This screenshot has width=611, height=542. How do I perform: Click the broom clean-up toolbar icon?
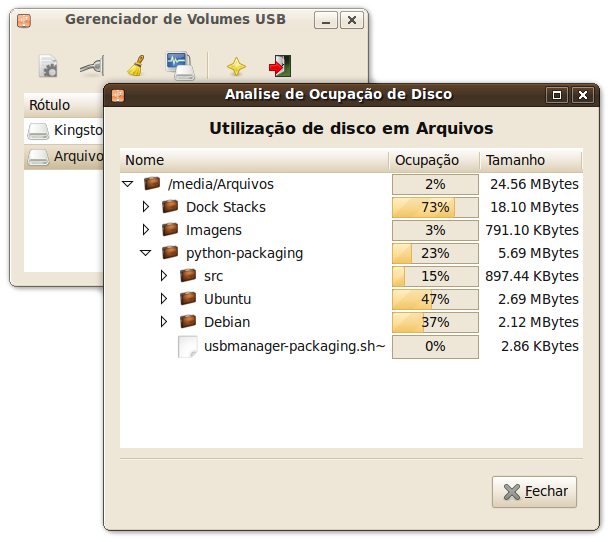coord(136,65)
